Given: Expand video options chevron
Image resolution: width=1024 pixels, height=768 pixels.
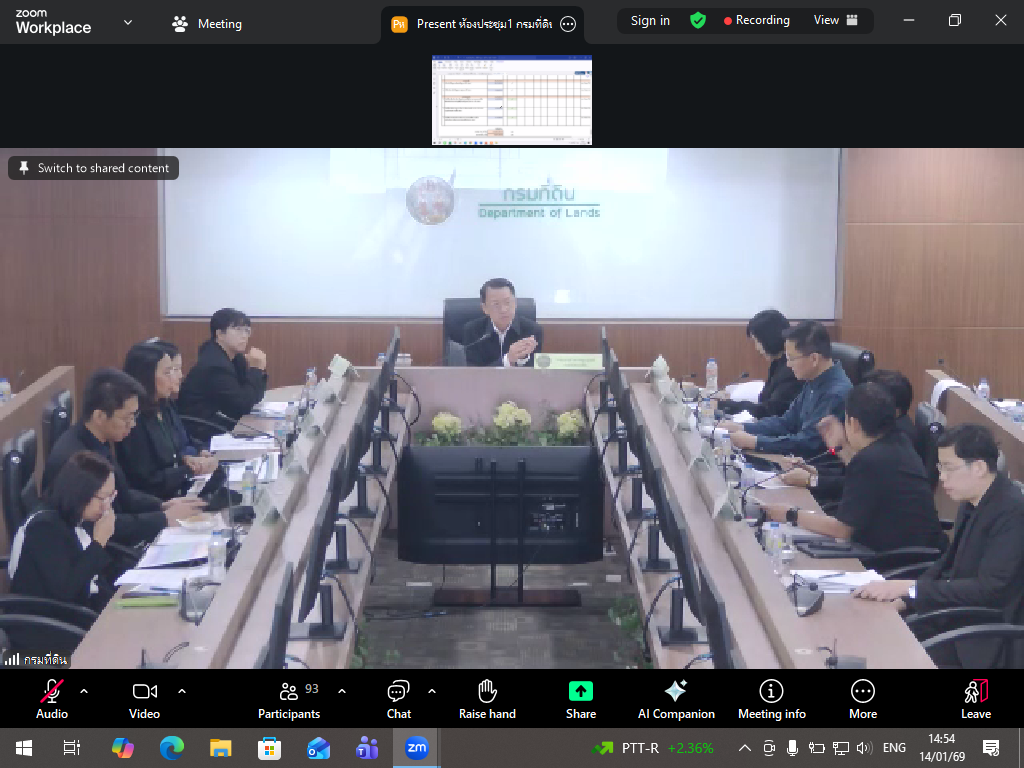Looking at the screenshot, I should pyautogui.click(x=182, y=691).
